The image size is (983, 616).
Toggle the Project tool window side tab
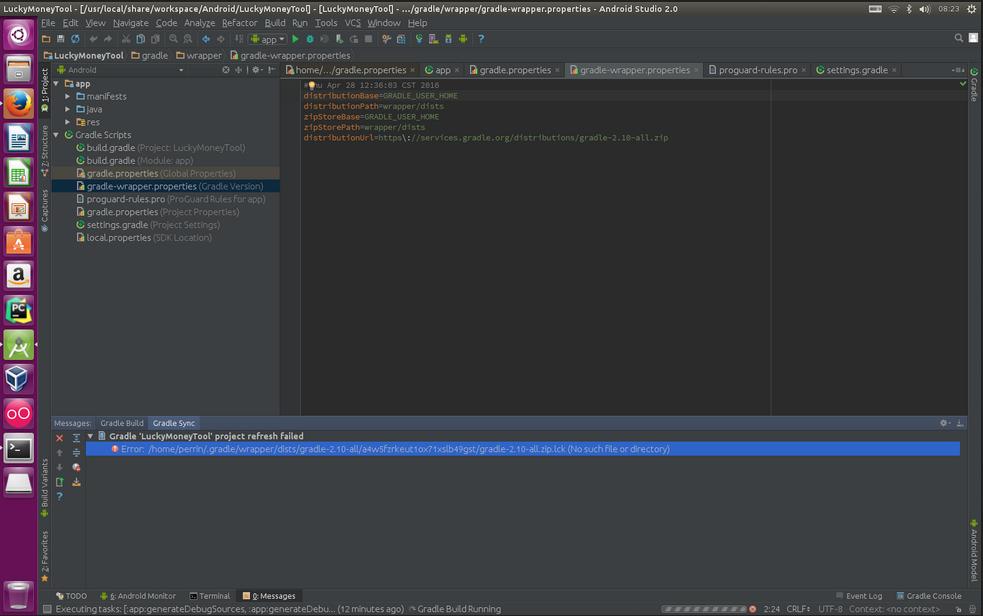(x=45, y=90)
